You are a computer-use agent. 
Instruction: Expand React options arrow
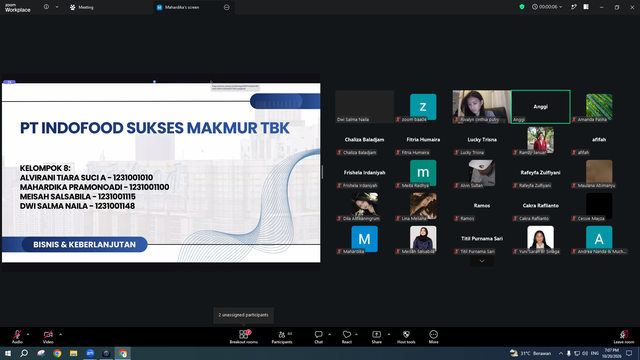pyautogui.click(x=356, y=334)
